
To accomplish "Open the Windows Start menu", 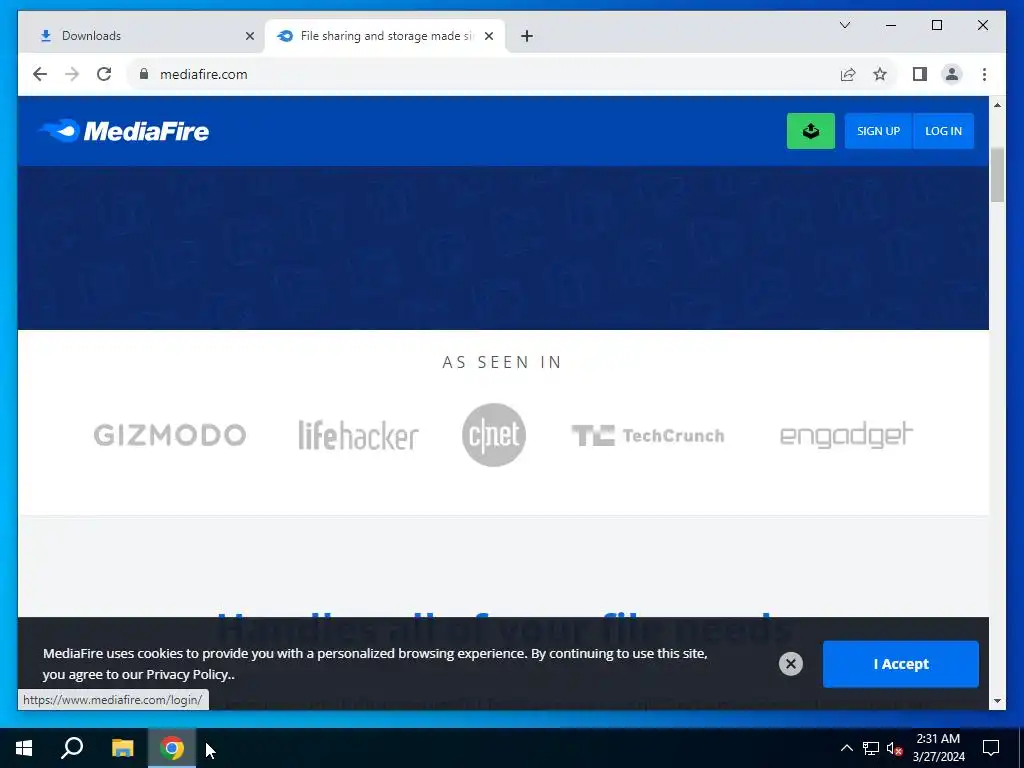I will click(x=24, y=748).
